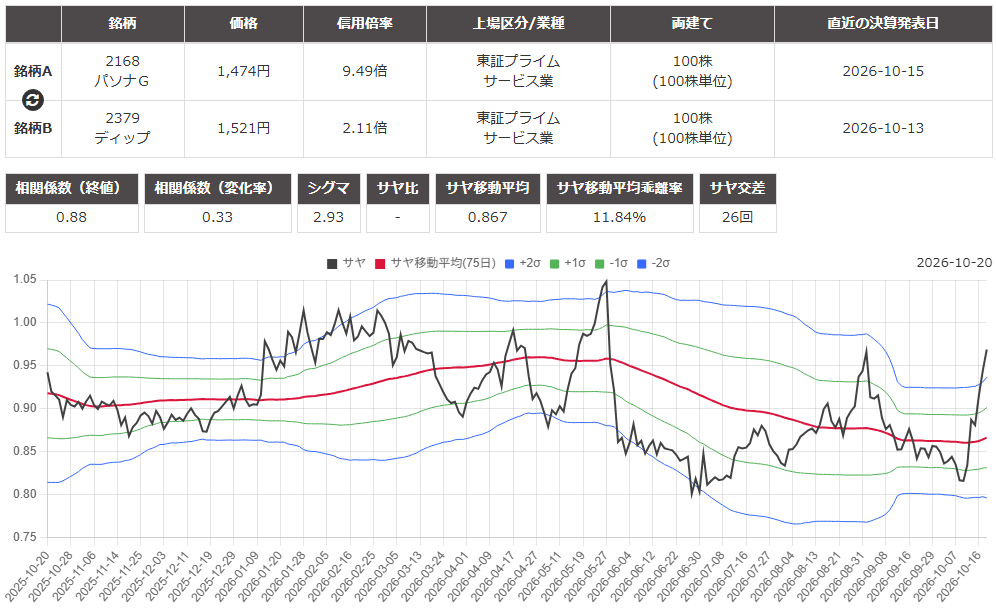Click the 銘柄B row label

(33, 128)
